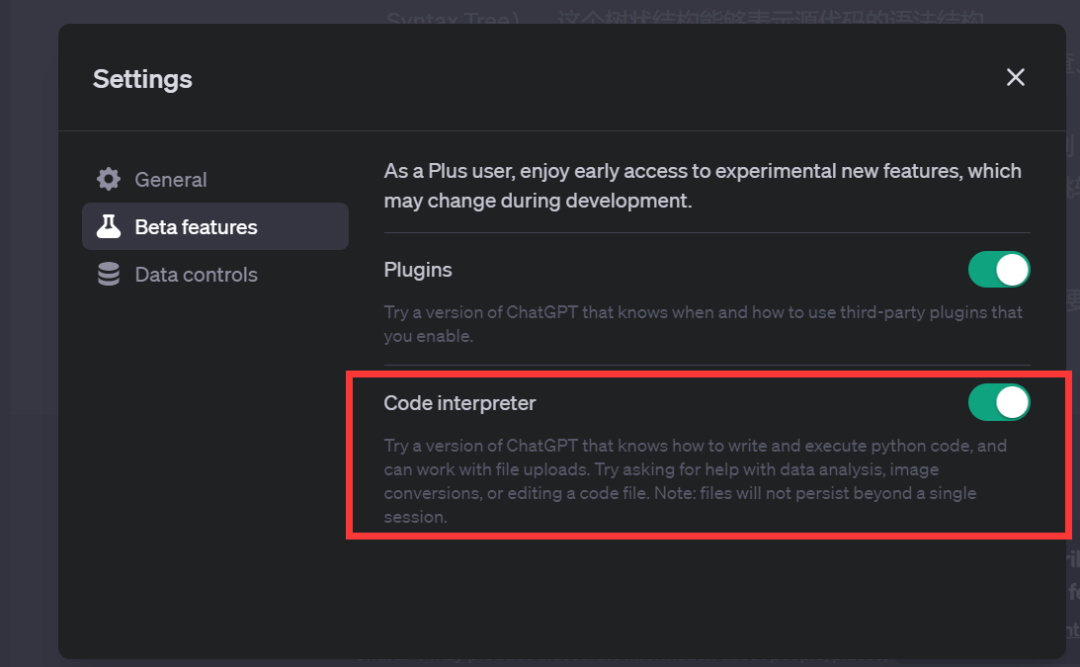Click the Code interpreter feature label
Image resolution: width=1080 pixels, height=667 pixels.
pyautogui.click(x=459, y=403)
